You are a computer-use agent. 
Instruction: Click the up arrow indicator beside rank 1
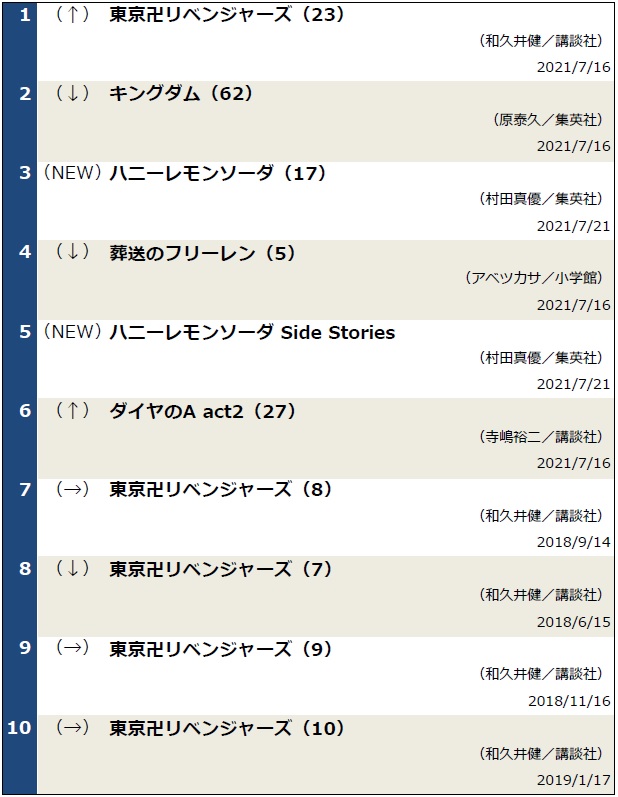coord(73,15)
